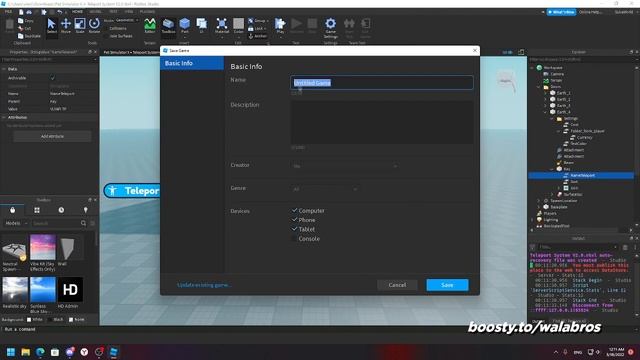Viewport: 640px width, 360px height.
Task: Select Basic Info dialog tab
Action: click(x=192, y=63)
